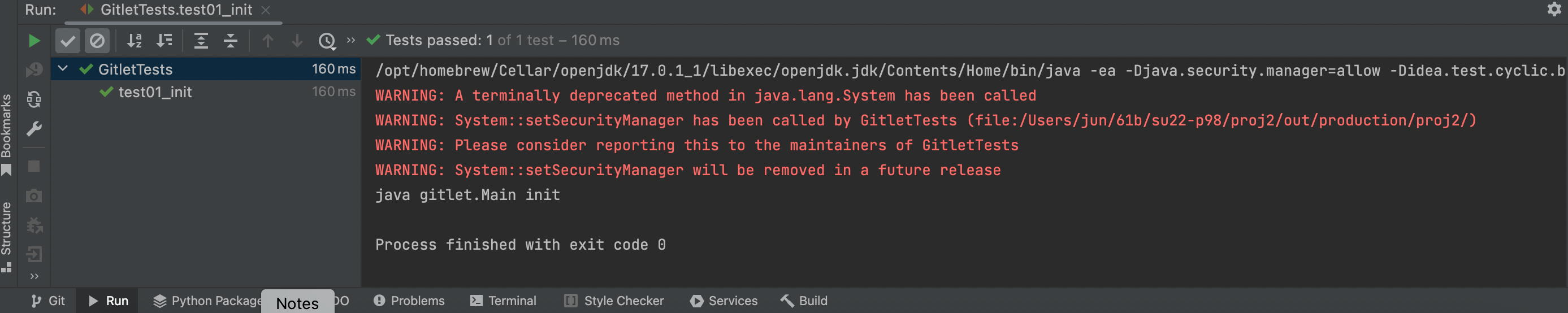Viewport: 1568px width, 313px height.
Task: Close the GitletTests.test01_init run tab
Action: (266, 10)
